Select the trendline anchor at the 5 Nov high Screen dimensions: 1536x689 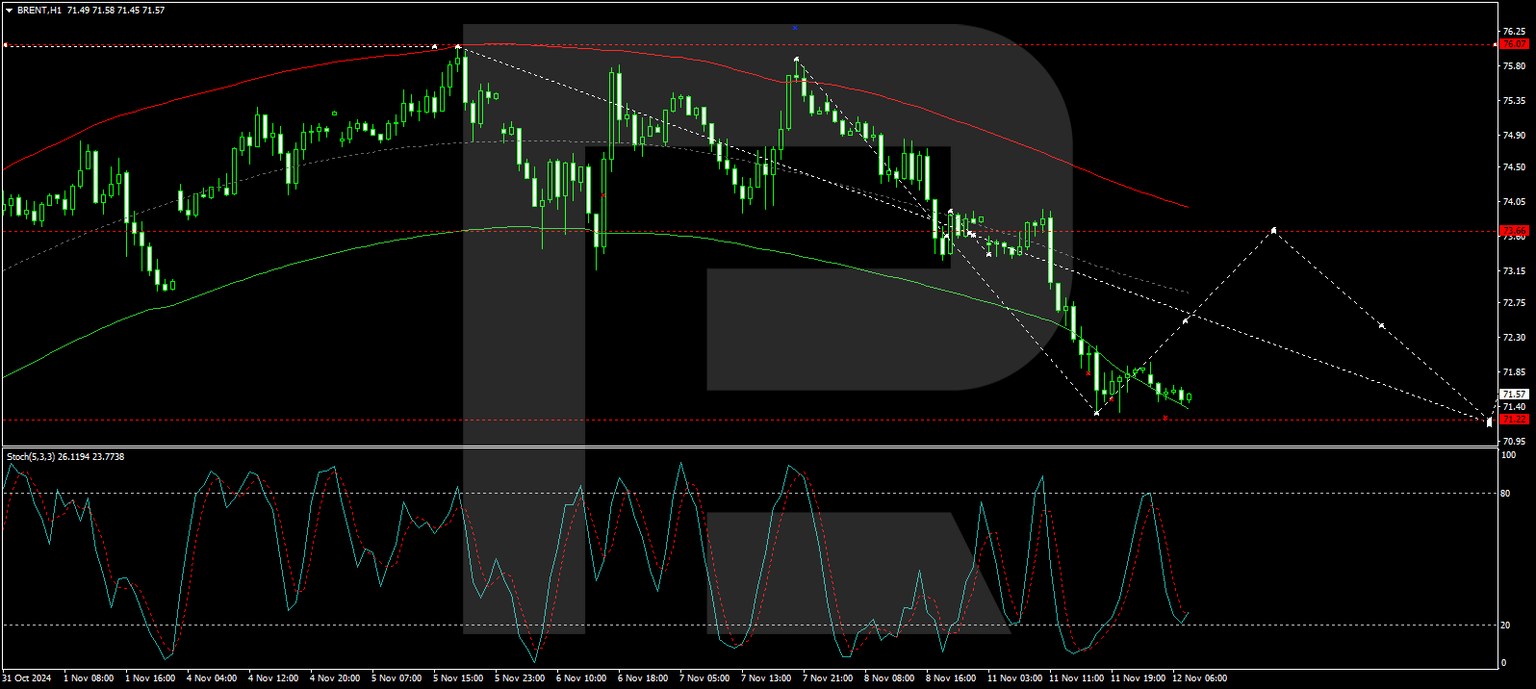[458, 46]
